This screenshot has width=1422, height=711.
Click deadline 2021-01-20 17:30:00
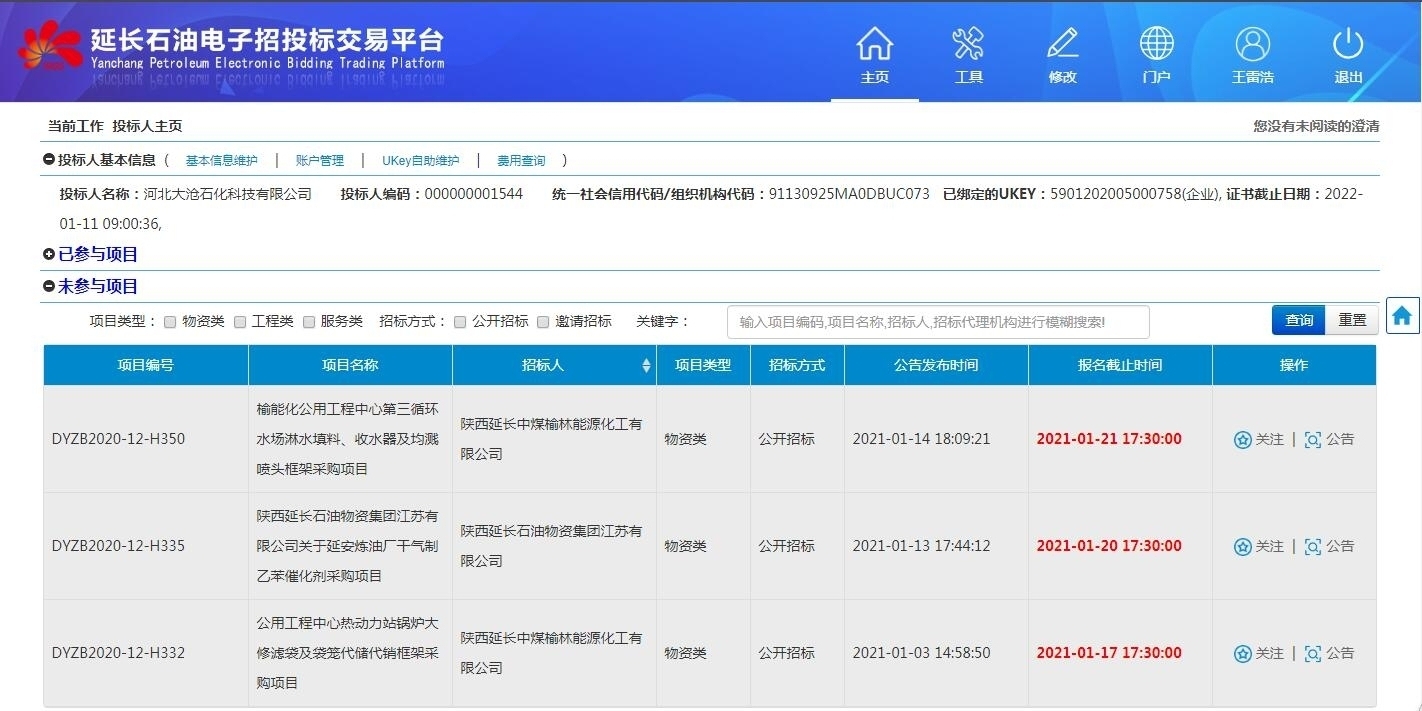pos(1109,546)
